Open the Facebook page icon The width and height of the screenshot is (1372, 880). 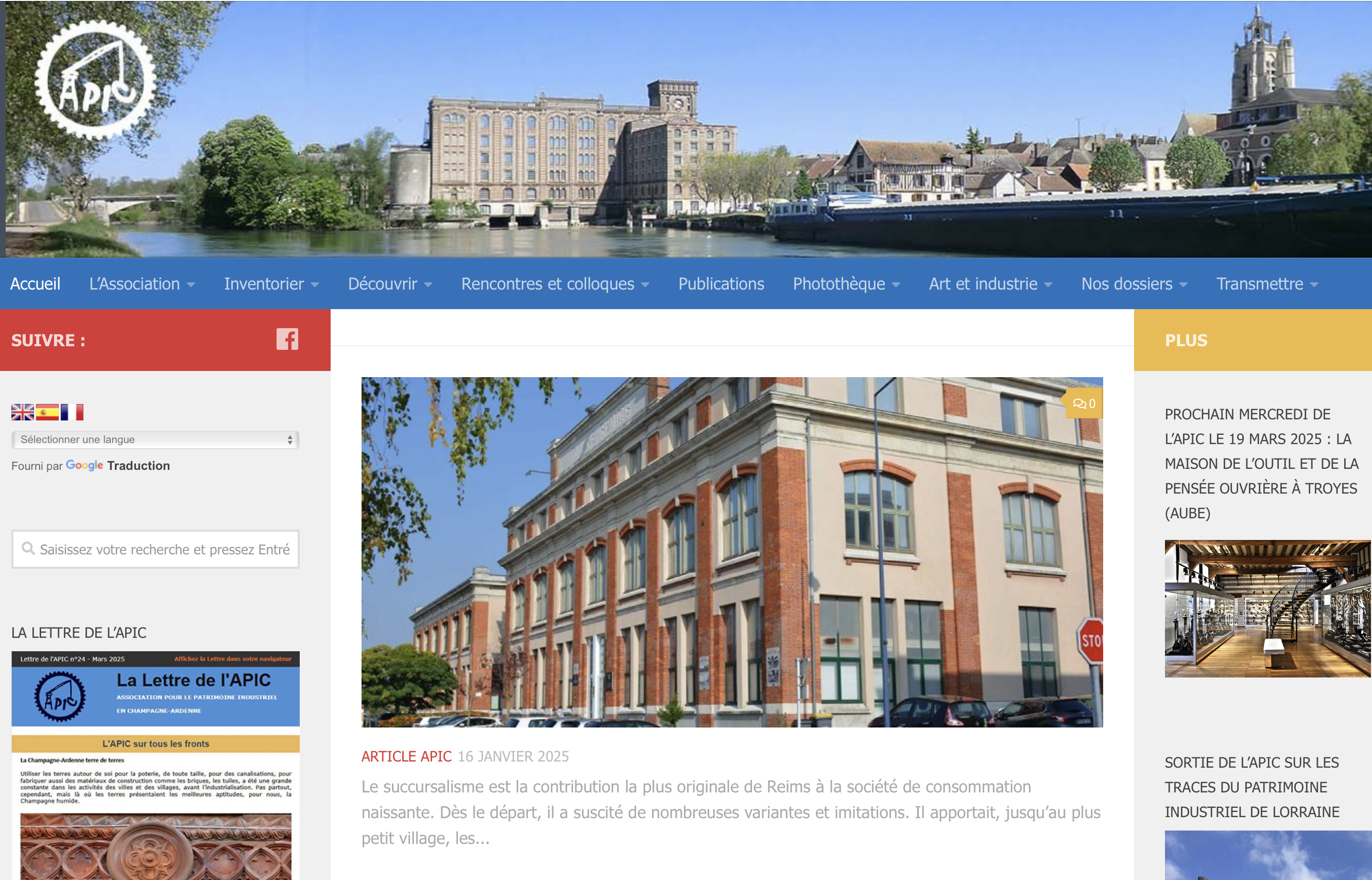tap(287, 340)
